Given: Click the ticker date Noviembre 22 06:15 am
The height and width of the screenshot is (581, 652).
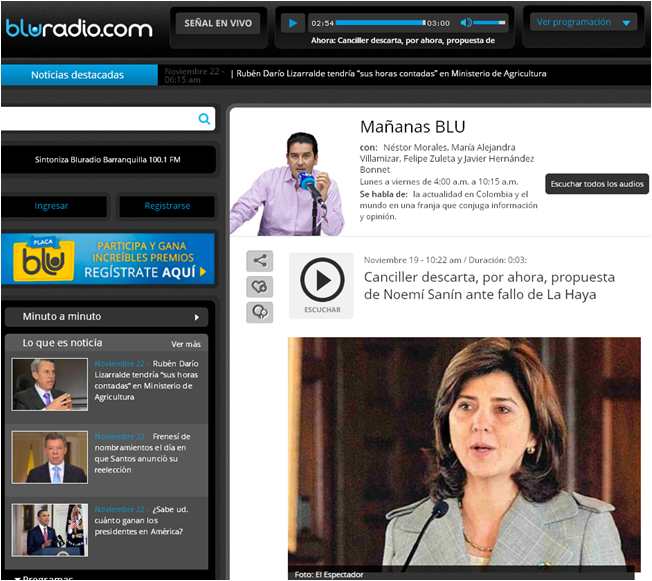Looking at the screenshot, I should 192,75.
